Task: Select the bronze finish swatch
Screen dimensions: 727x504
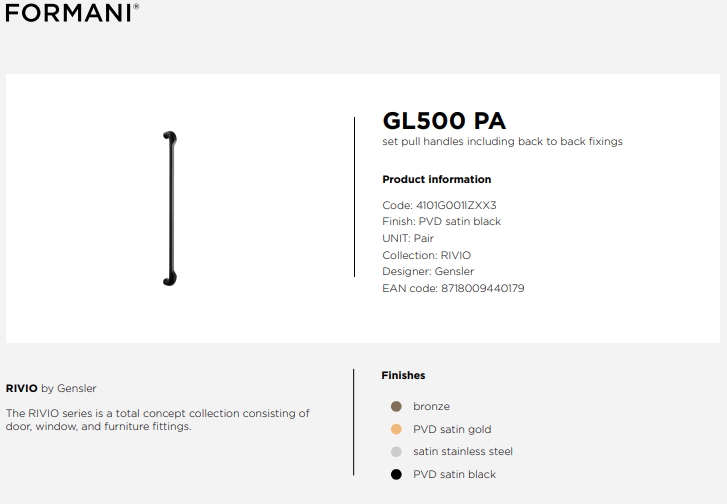Action: 396,407
